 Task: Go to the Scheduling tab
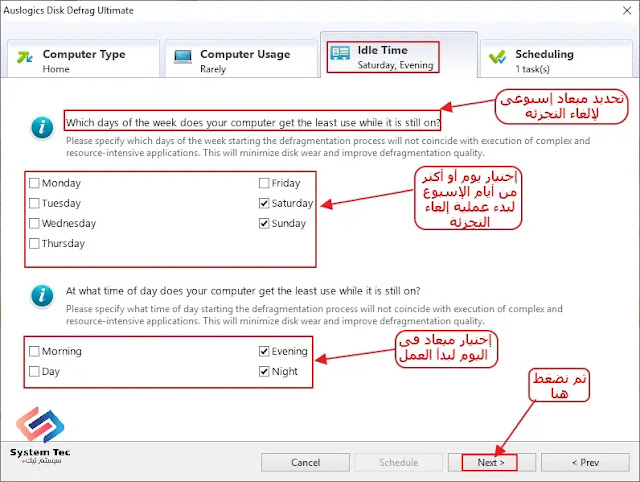556,59
